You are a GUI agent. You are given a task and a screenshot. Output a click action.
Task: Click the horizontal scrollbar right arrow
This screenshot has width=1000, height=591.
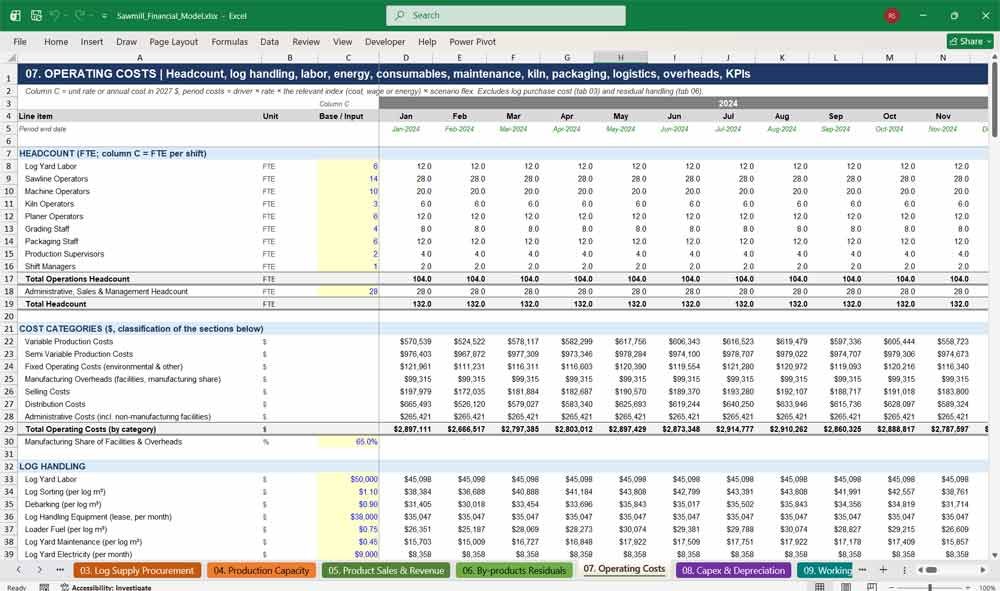tap(983, 570)
